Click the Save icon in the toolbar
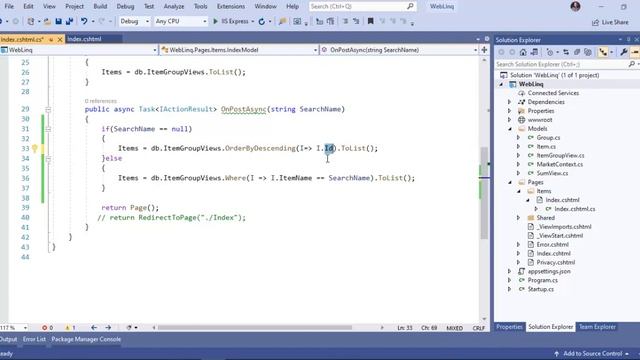This screenshot has height=360, width=640. (x=58, y=21)
